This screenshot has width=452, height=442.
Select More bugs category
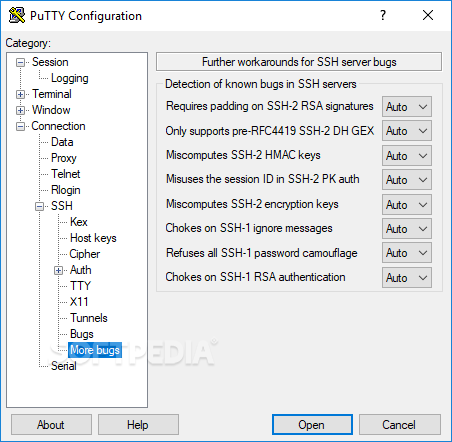tap(95, 350)
